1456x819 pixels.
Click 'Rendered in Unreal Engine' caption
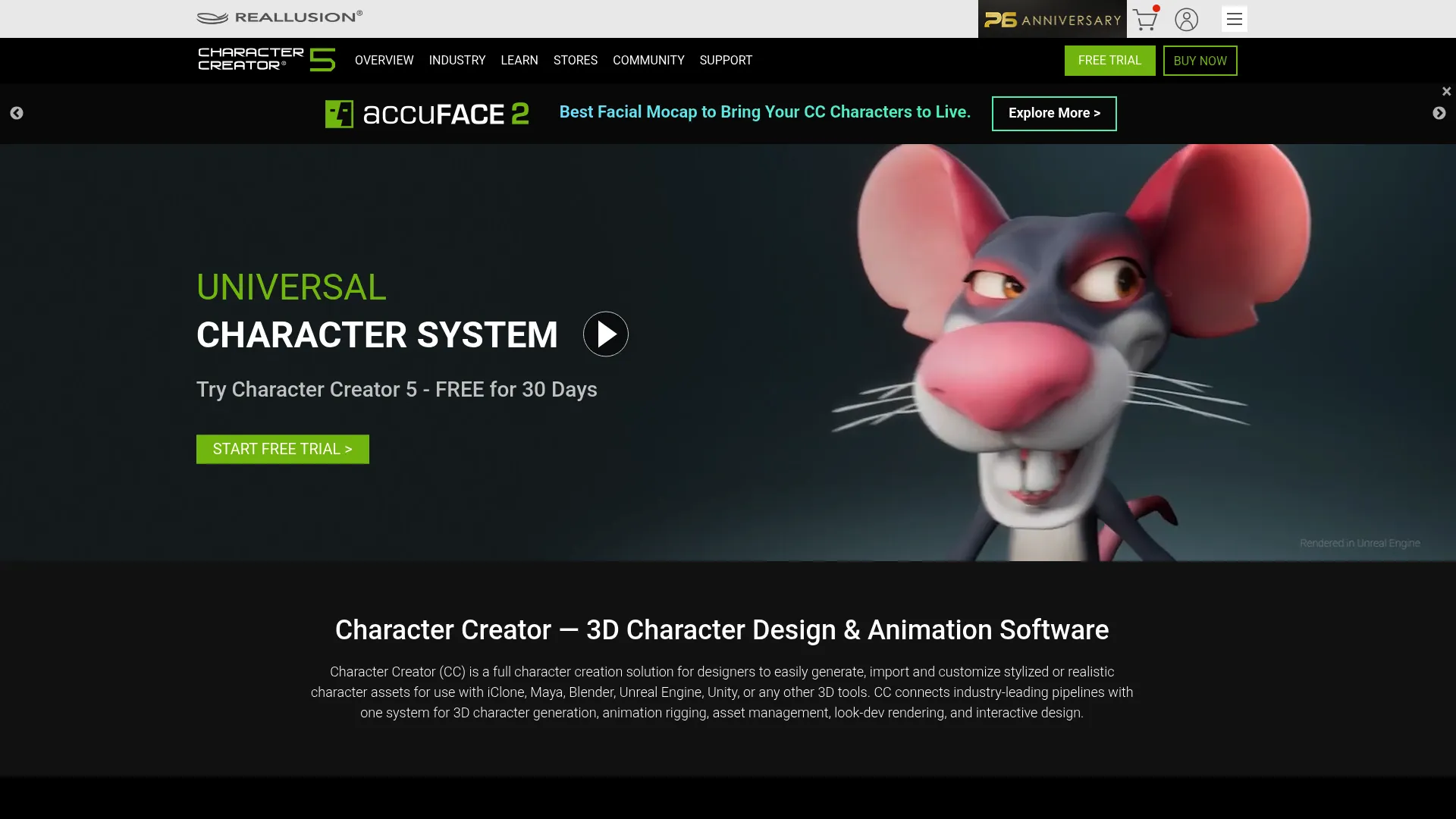[x=1360, y=543]
